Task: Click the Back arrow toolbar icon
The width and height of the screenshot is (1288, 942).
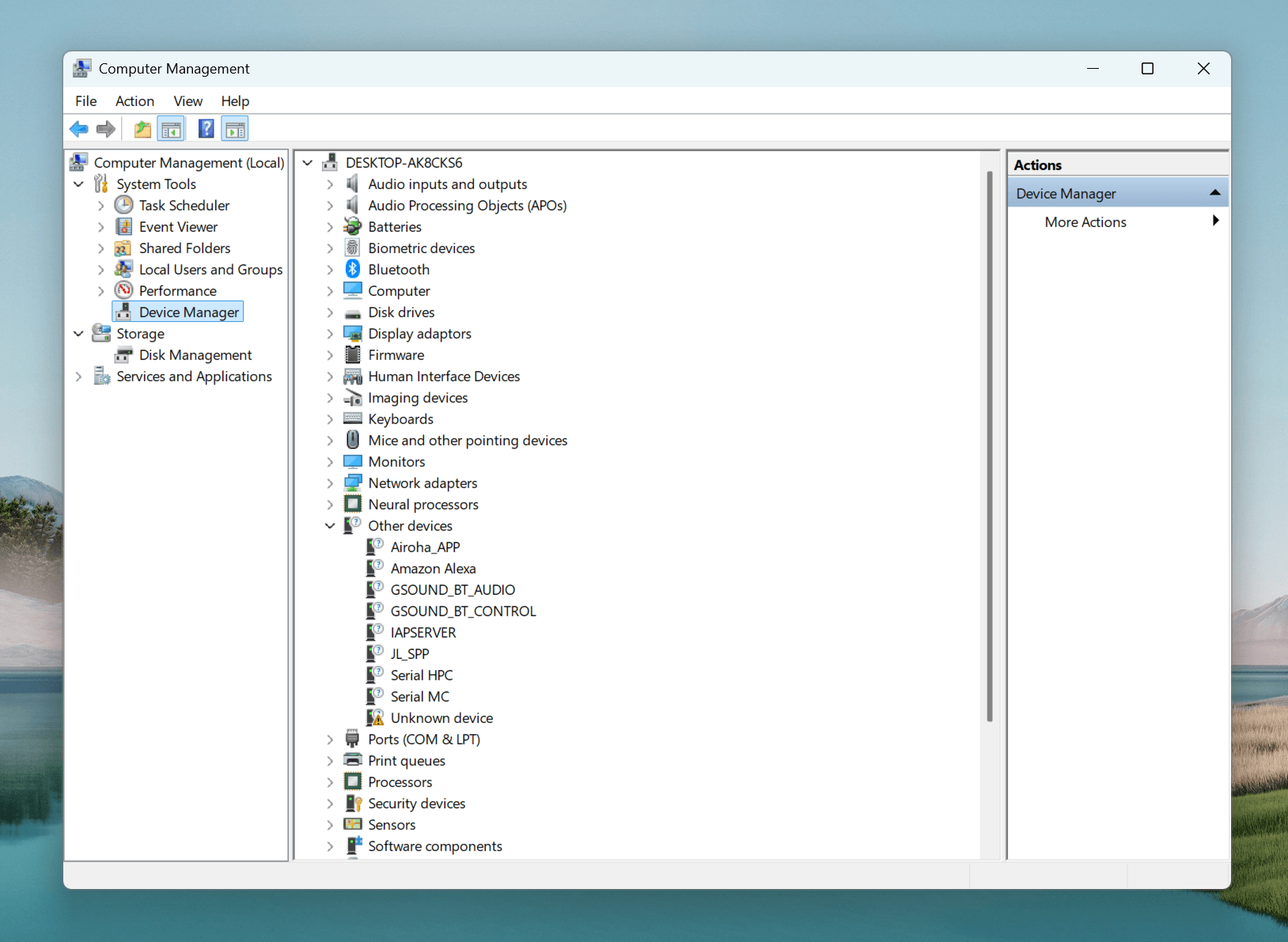Action: [78, 129]
